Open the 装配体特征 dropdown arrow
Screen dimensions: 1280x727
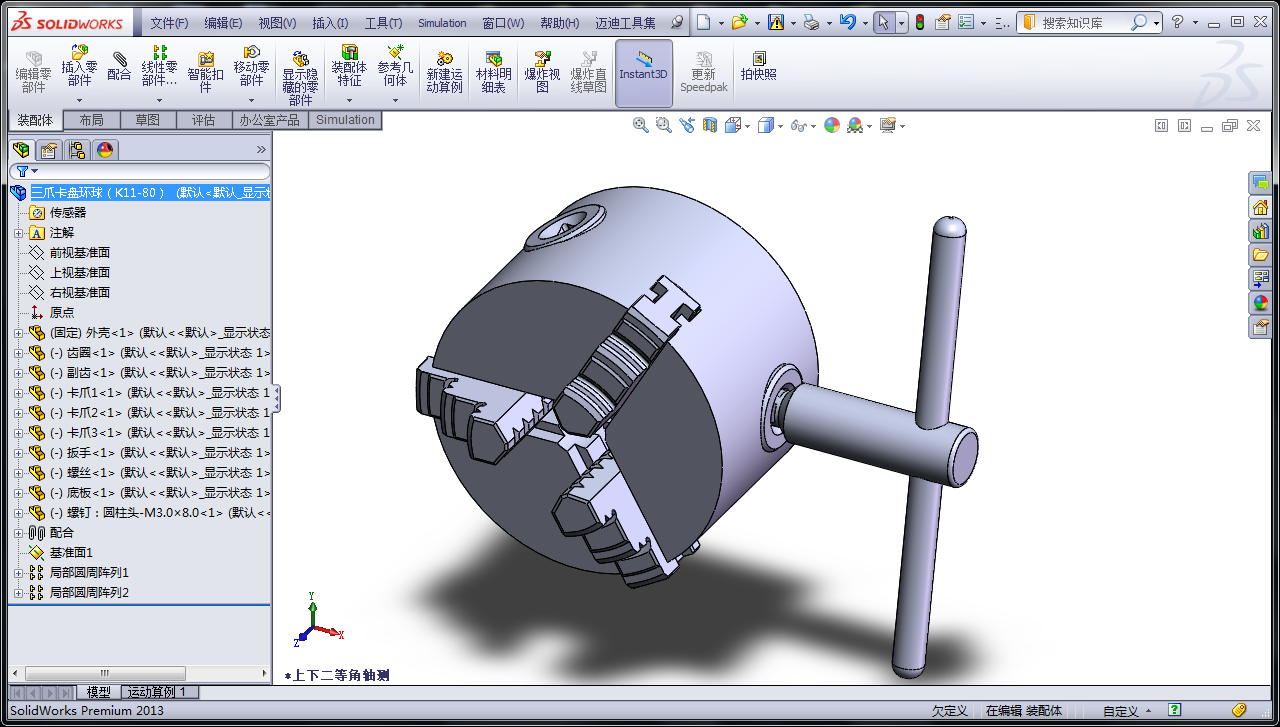349,100
